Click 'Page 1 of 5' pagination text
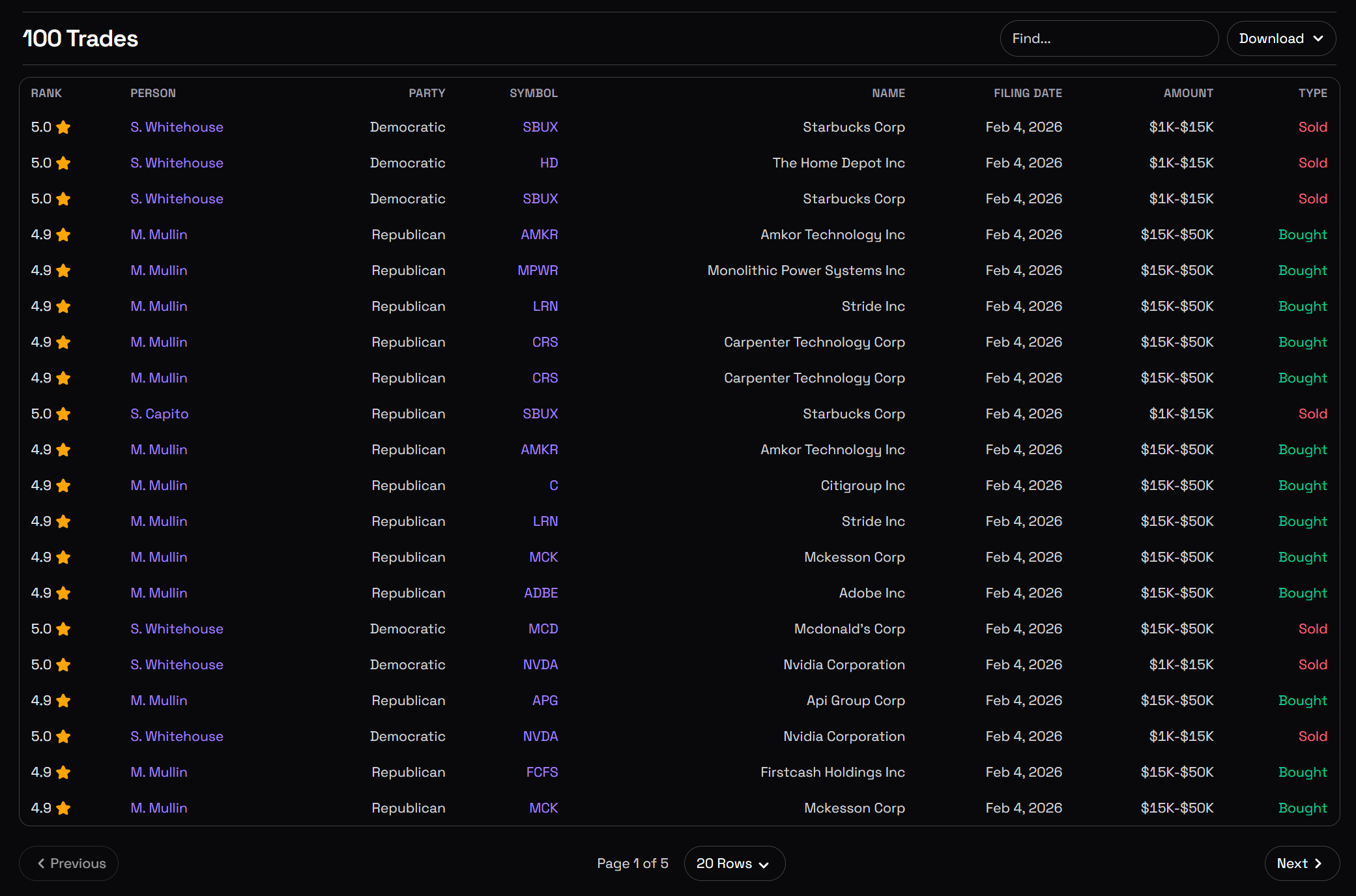The width and height of the screenshot is (1356, 896). tap(633, 863)
